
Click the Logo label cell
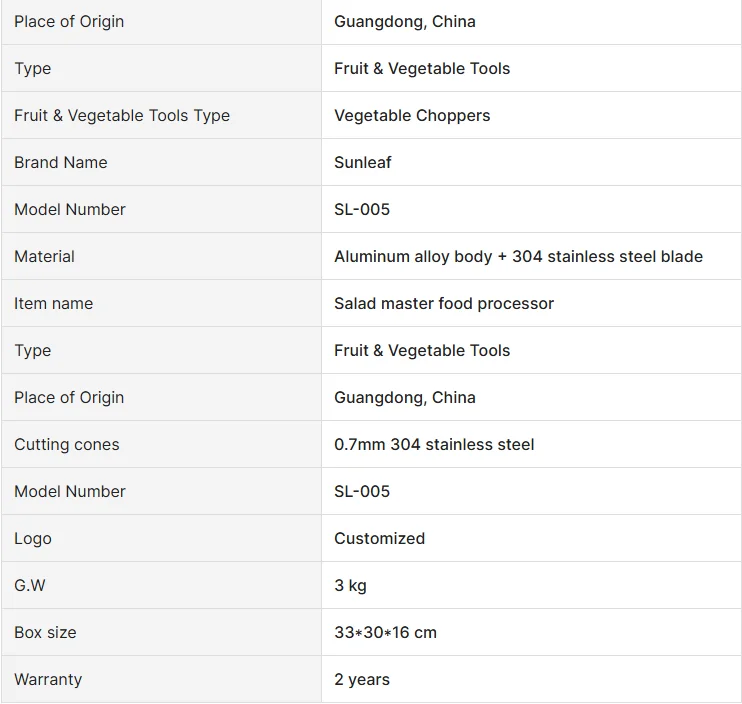33,538
